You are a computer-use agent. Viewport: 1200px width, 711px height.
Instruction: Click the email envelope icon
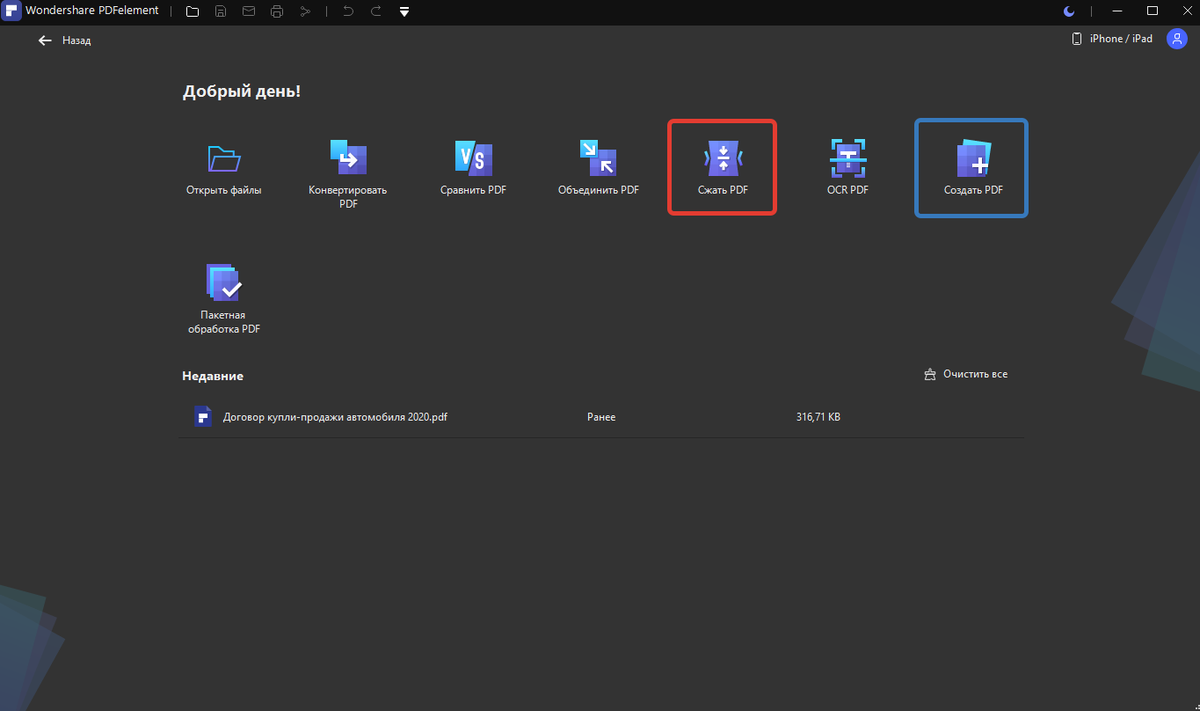248,11
